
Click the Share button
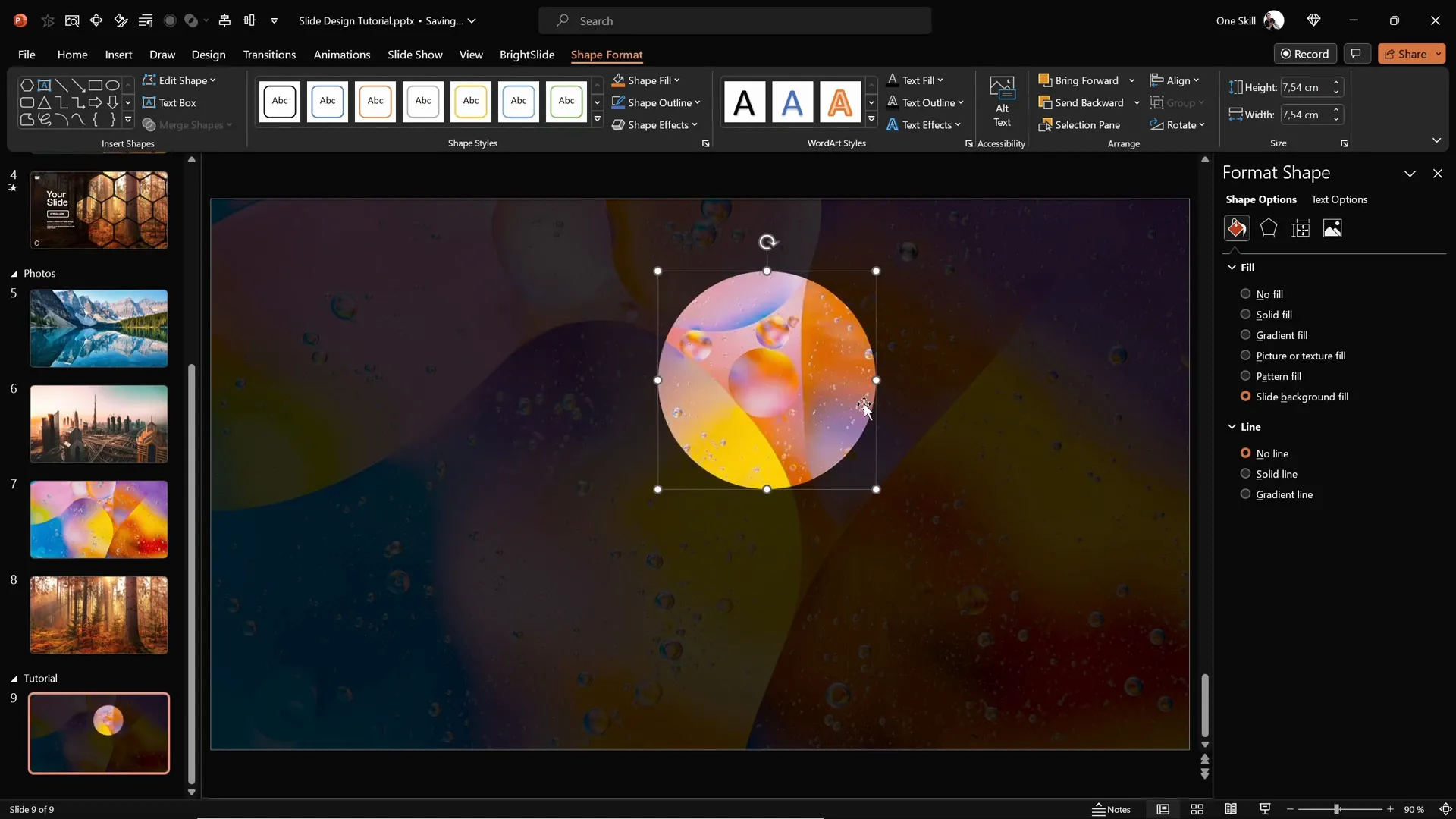click(x=1405, y=54)
